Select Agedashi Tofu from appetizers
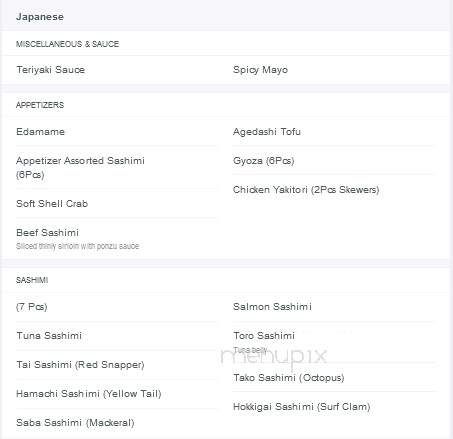453x439 pixels. pyautogui.click(x=267, y=132)
